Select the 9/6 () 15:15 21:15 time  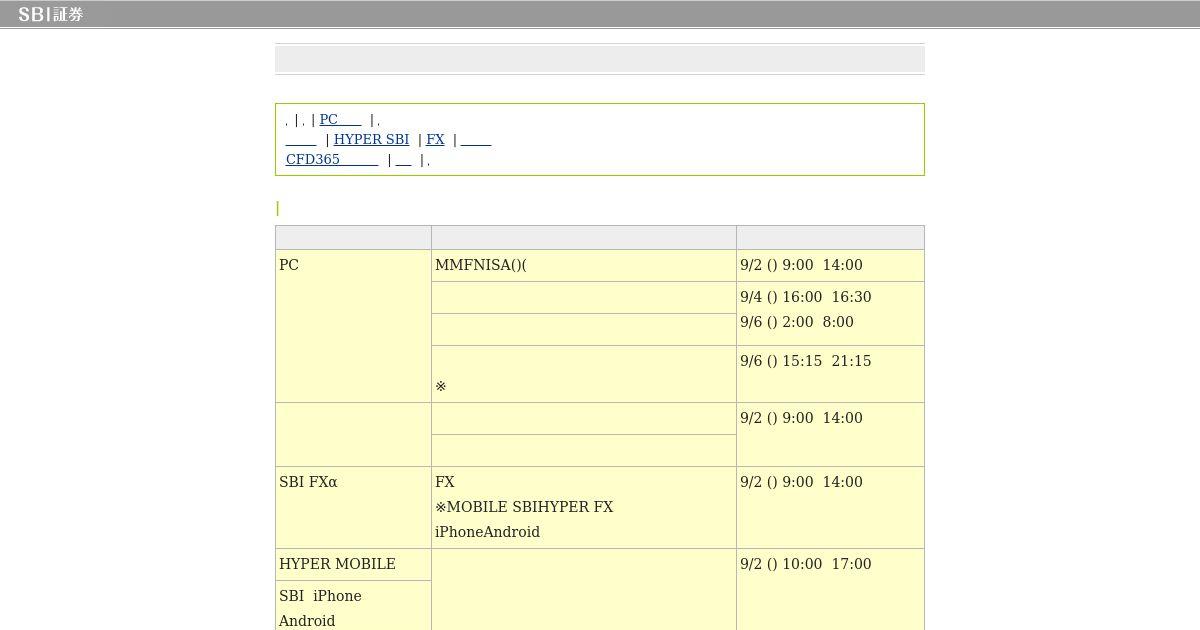click(806, 361)
